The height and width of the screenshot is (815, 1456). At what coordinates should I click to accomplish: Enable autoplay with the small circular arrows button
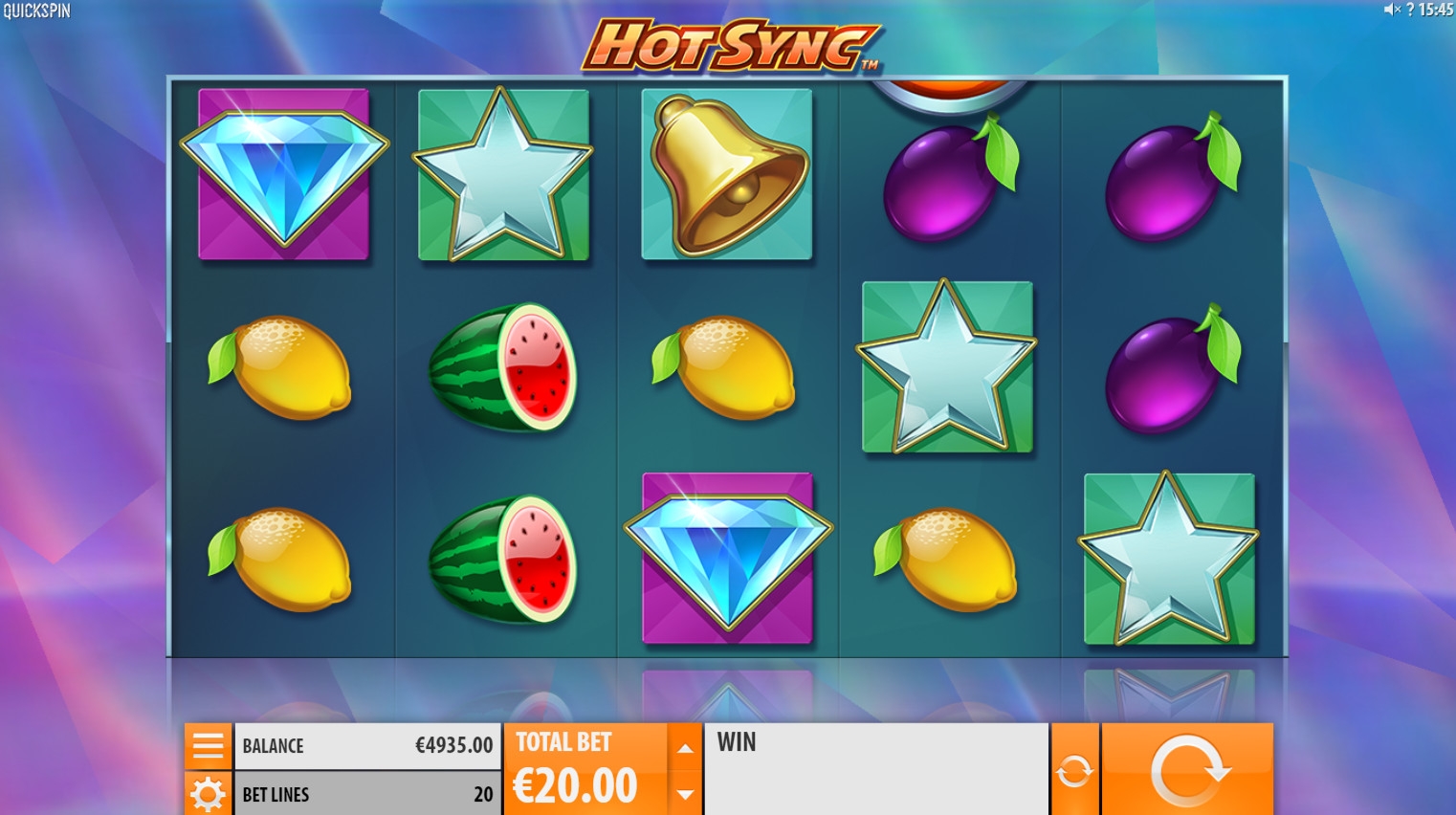pyautogui.click(x=1074, y=770)
